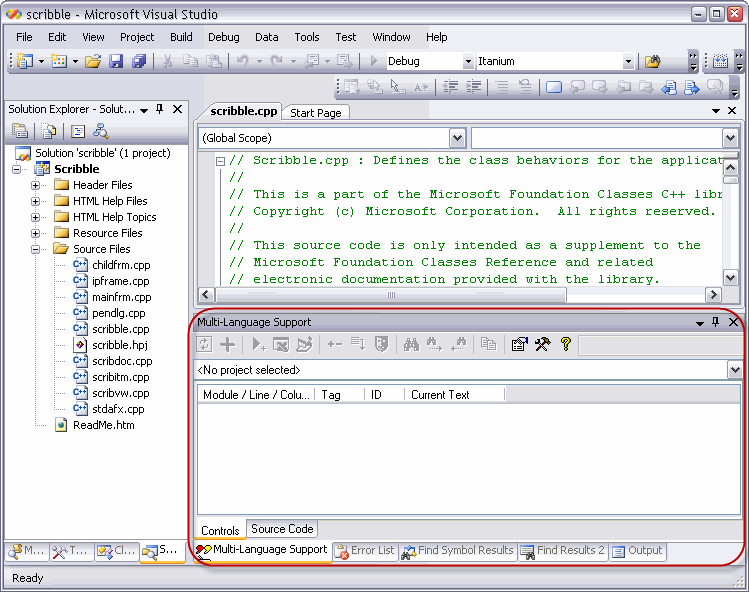Pin the Multi-Language Support panel
The height and width of the screenshot is (592, 749).
coord(715,322)
